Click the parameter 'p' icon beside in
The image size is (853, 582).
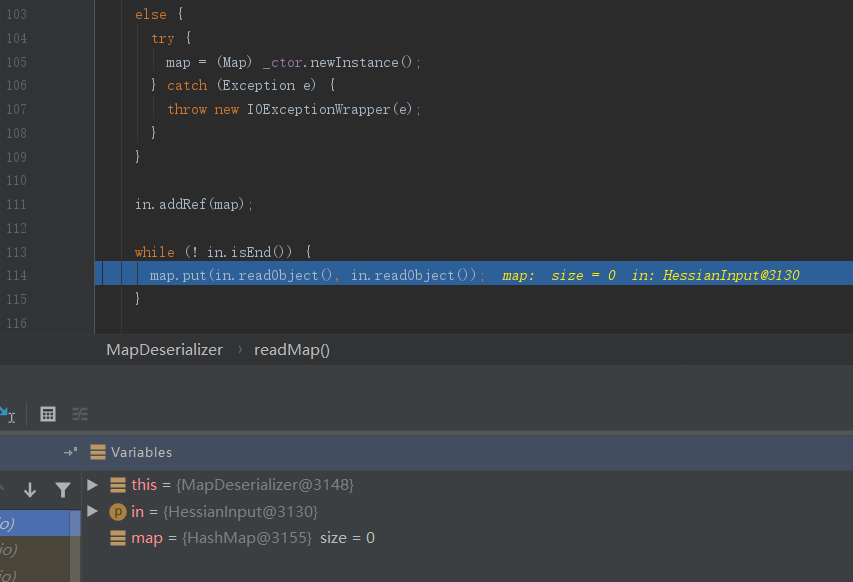coord(118,512)
